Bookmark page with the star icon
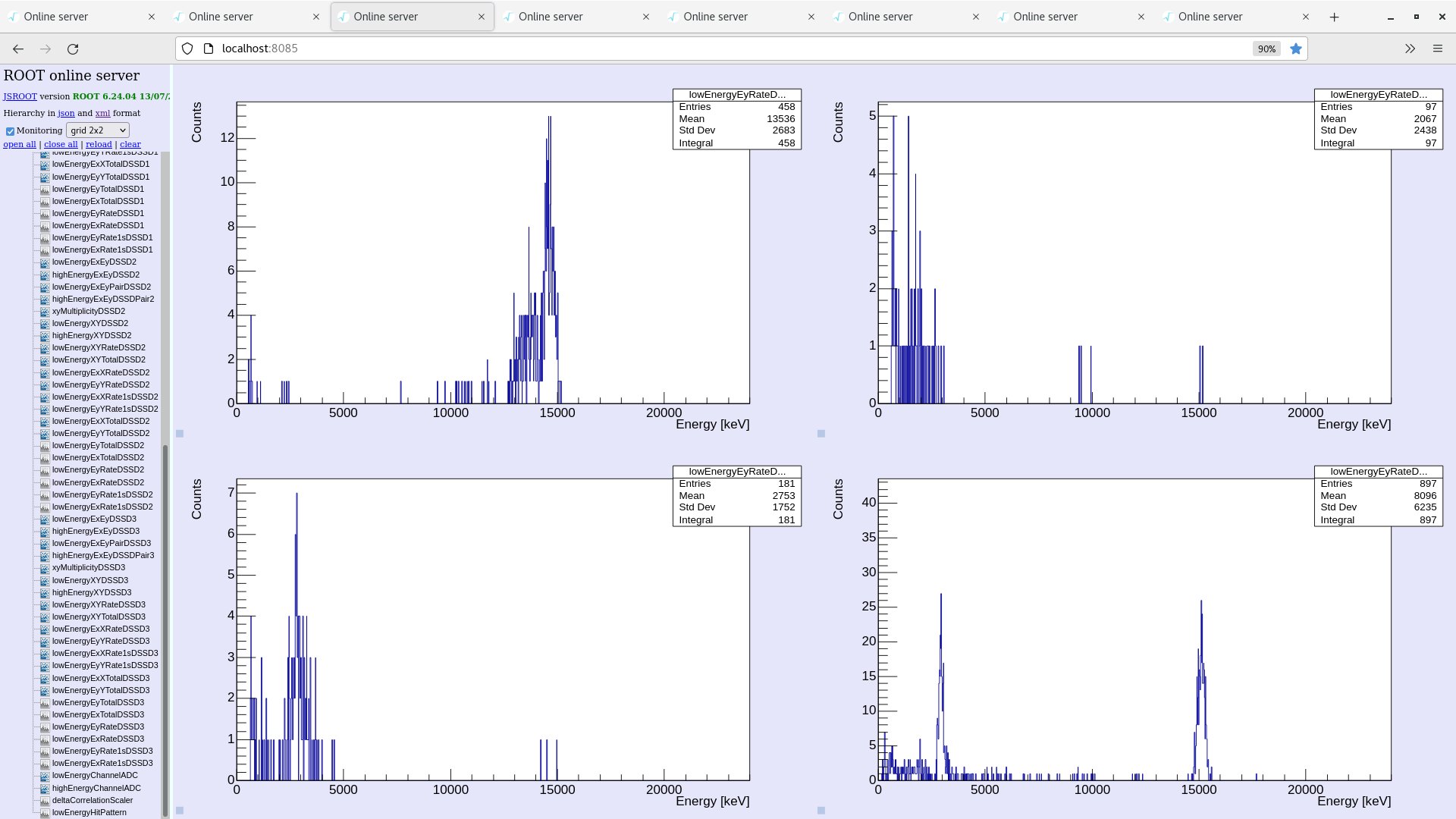This screenshot has height=819, width=1456. [1296, 49]
